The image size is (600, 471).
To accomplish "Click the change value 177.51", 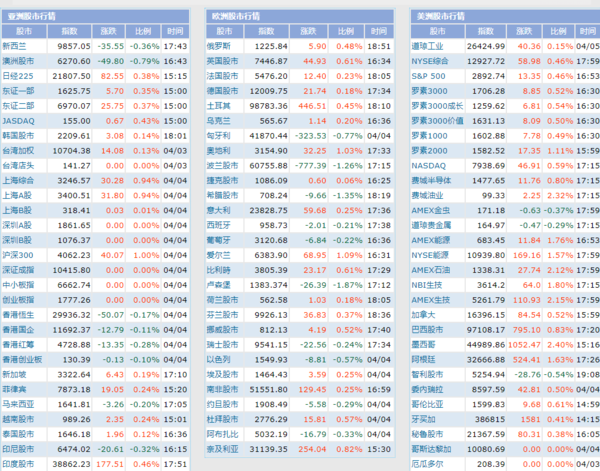I will (110, 464).
